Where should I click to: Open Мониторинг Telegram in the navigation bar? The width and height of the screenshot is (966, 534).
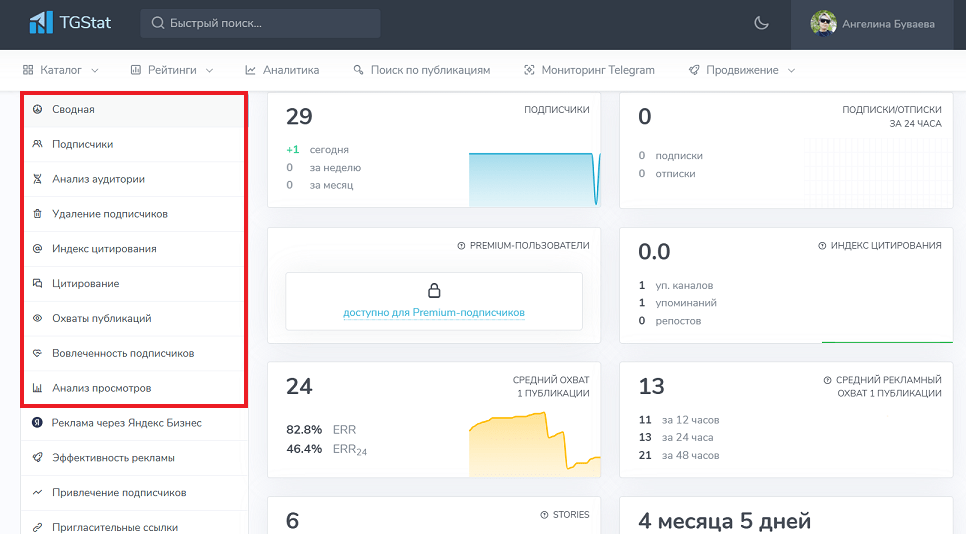[589, 70]
